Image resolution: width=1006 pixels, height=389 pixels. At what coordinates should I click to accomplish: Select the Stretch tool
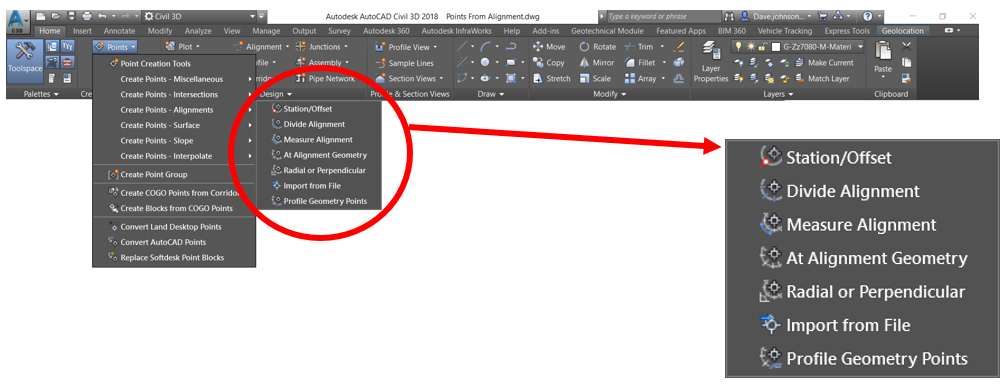click(x=551, y=78)
